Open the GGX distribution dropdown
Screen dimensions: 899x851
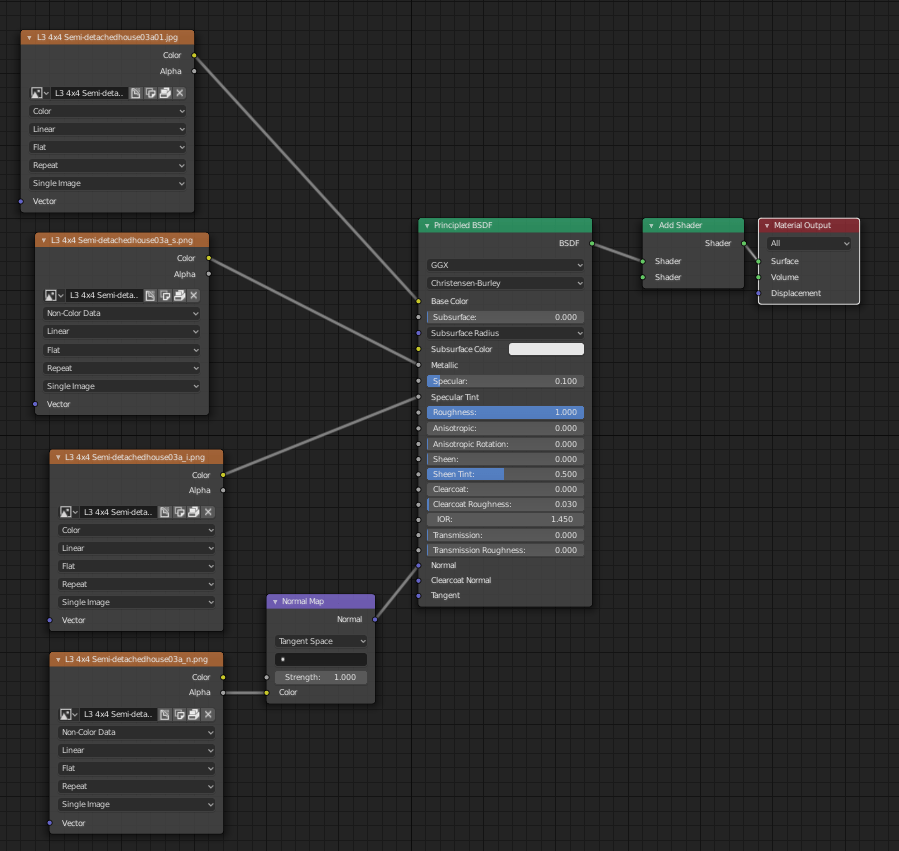point(505,265)
